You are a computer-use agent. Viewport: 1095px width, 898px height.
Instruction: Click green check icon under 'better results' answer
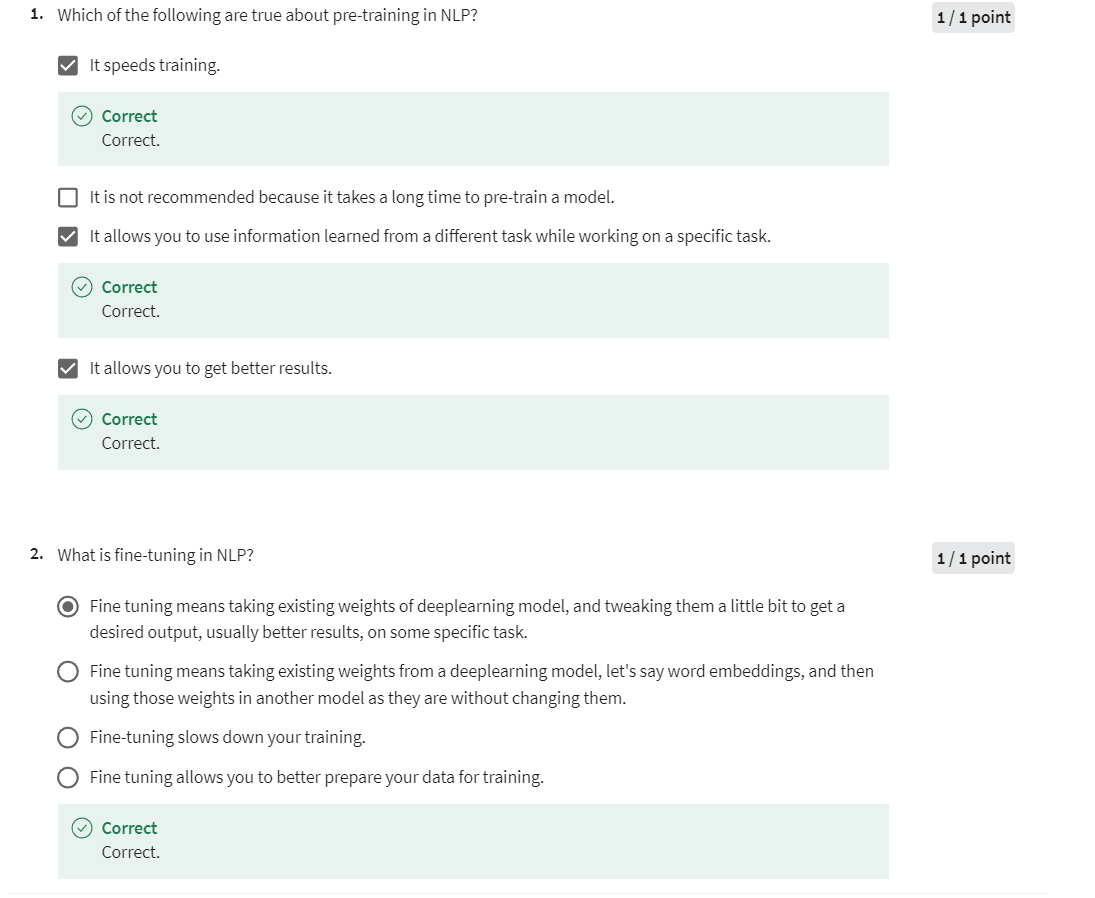pyautogui.click(x=82, y=419)
